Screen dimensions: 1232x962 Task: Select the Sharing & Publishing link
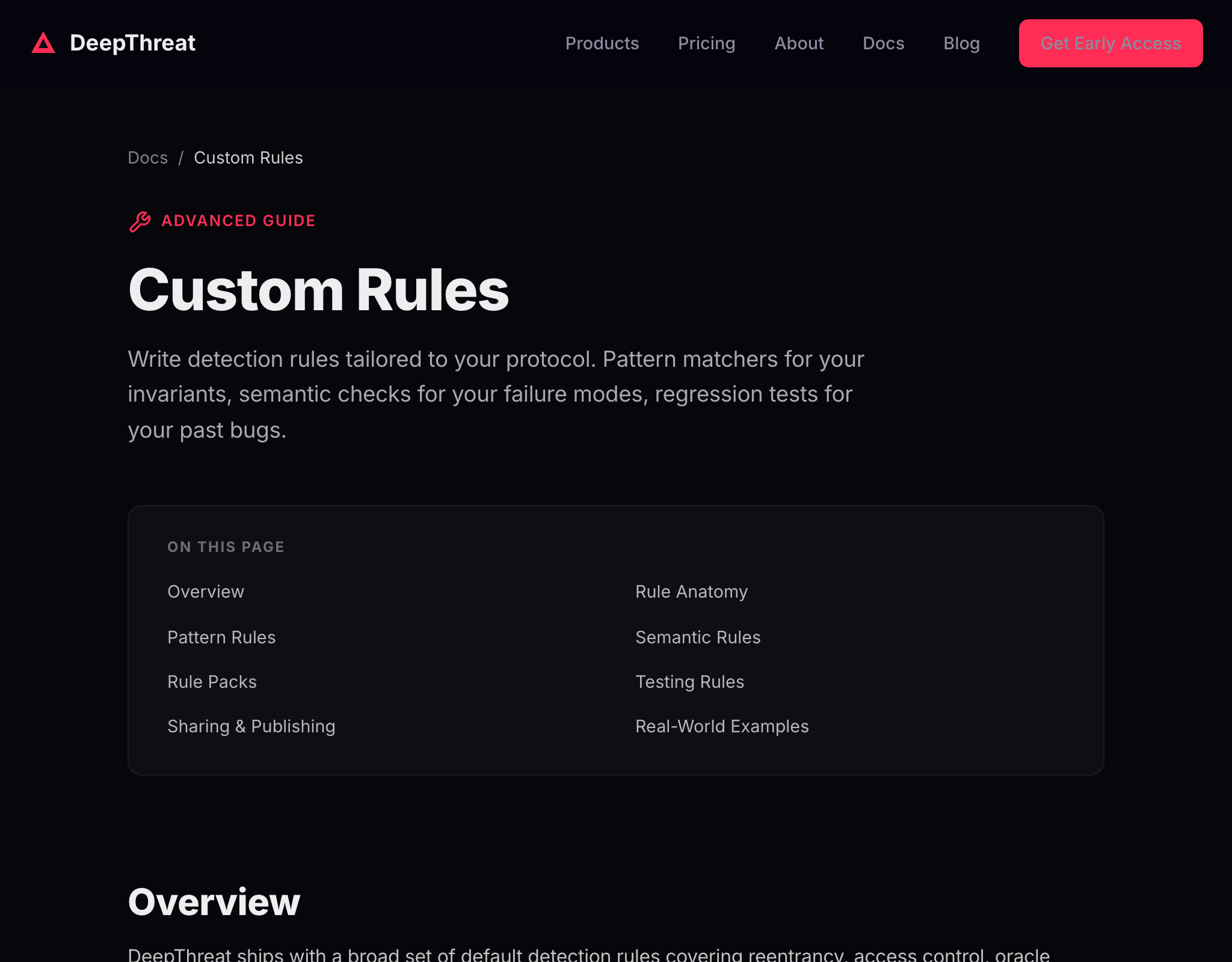tap(251, 726)
